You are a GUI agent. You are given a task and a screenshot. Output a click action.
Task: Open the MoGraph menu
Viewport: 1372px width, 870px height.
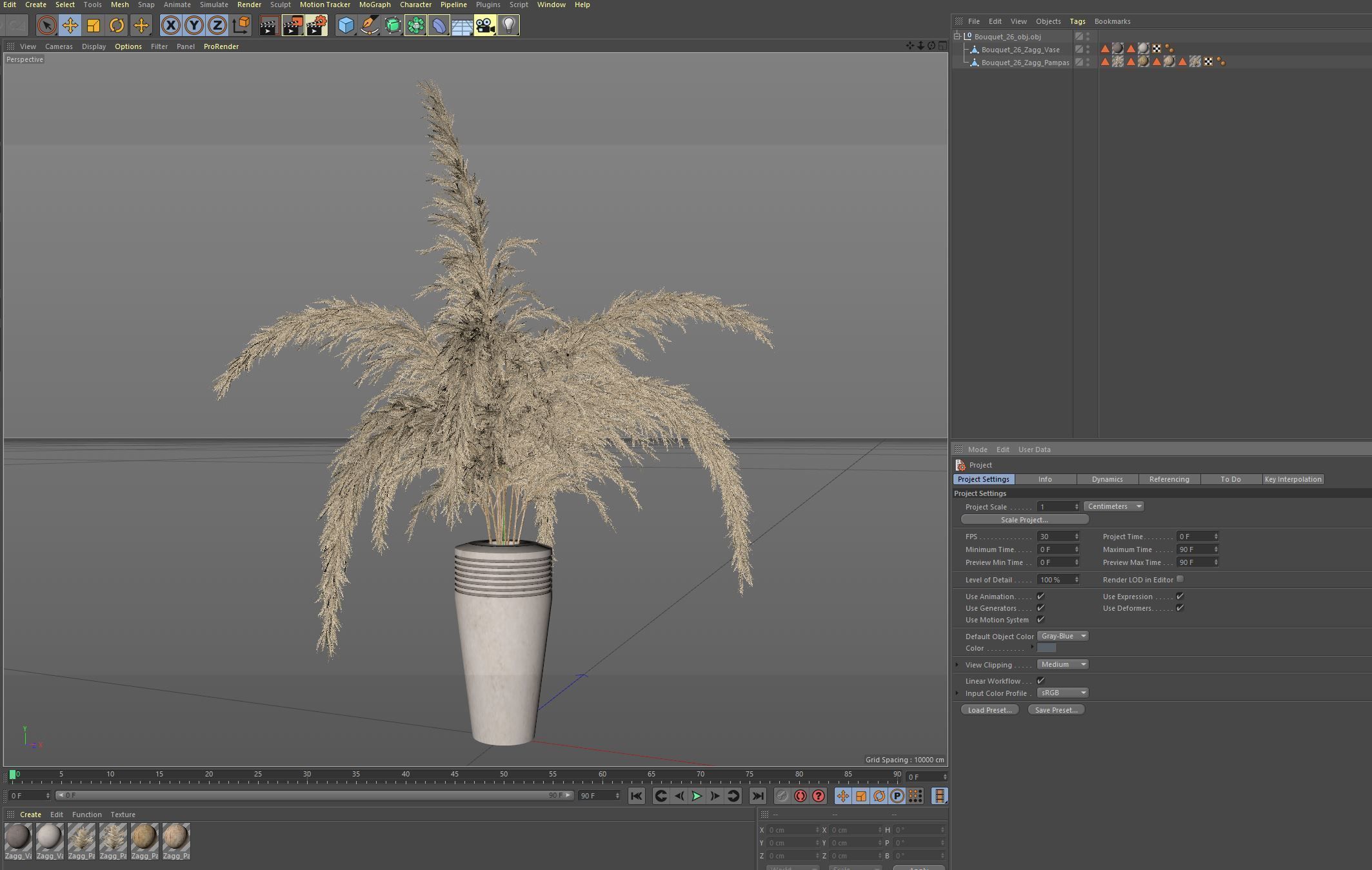374,5
